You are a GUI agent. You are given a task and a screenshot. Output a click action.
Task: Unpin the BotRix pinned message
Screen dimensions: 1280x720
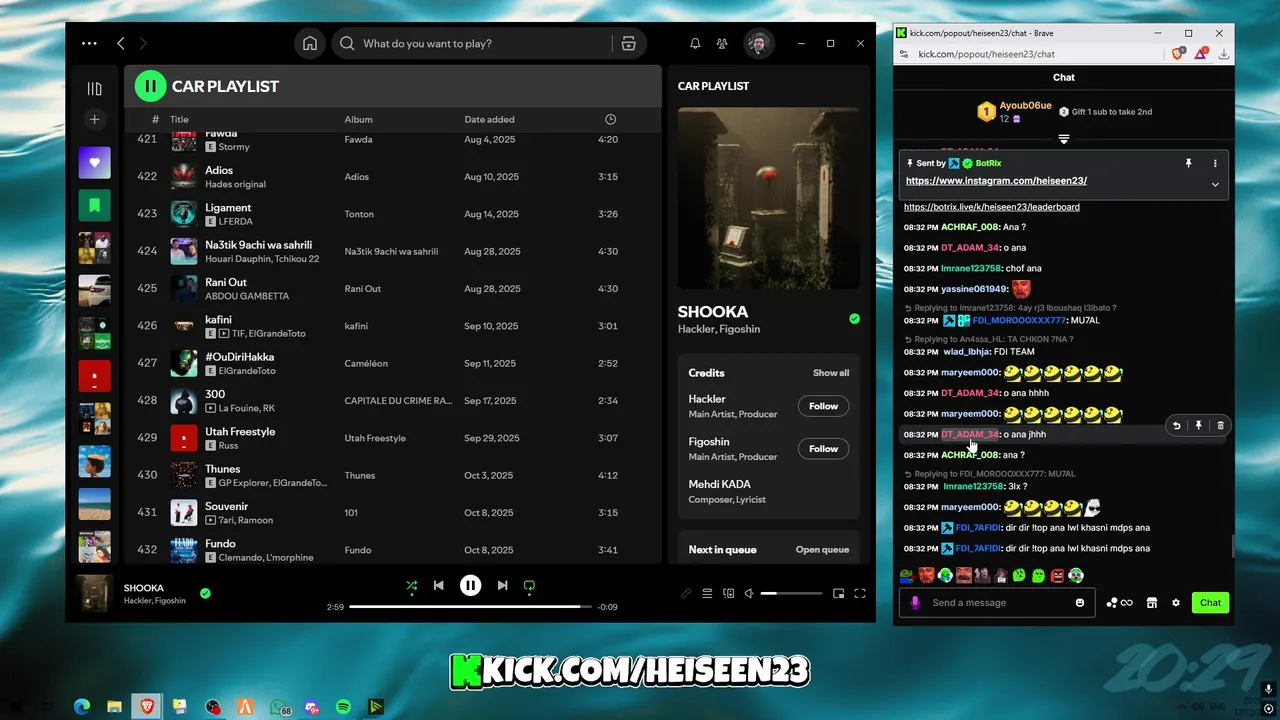1188,163
